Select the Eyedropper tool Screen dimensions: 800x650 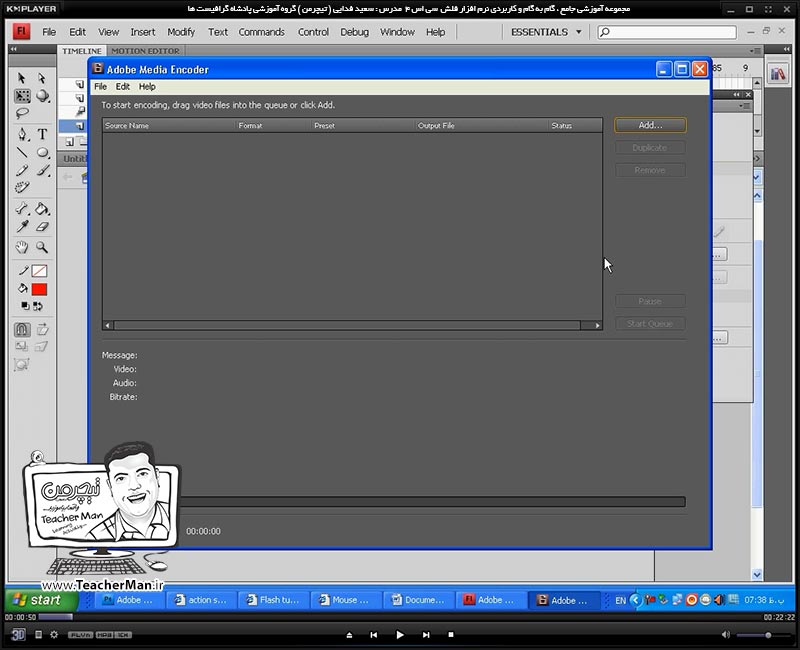(22, 227)
